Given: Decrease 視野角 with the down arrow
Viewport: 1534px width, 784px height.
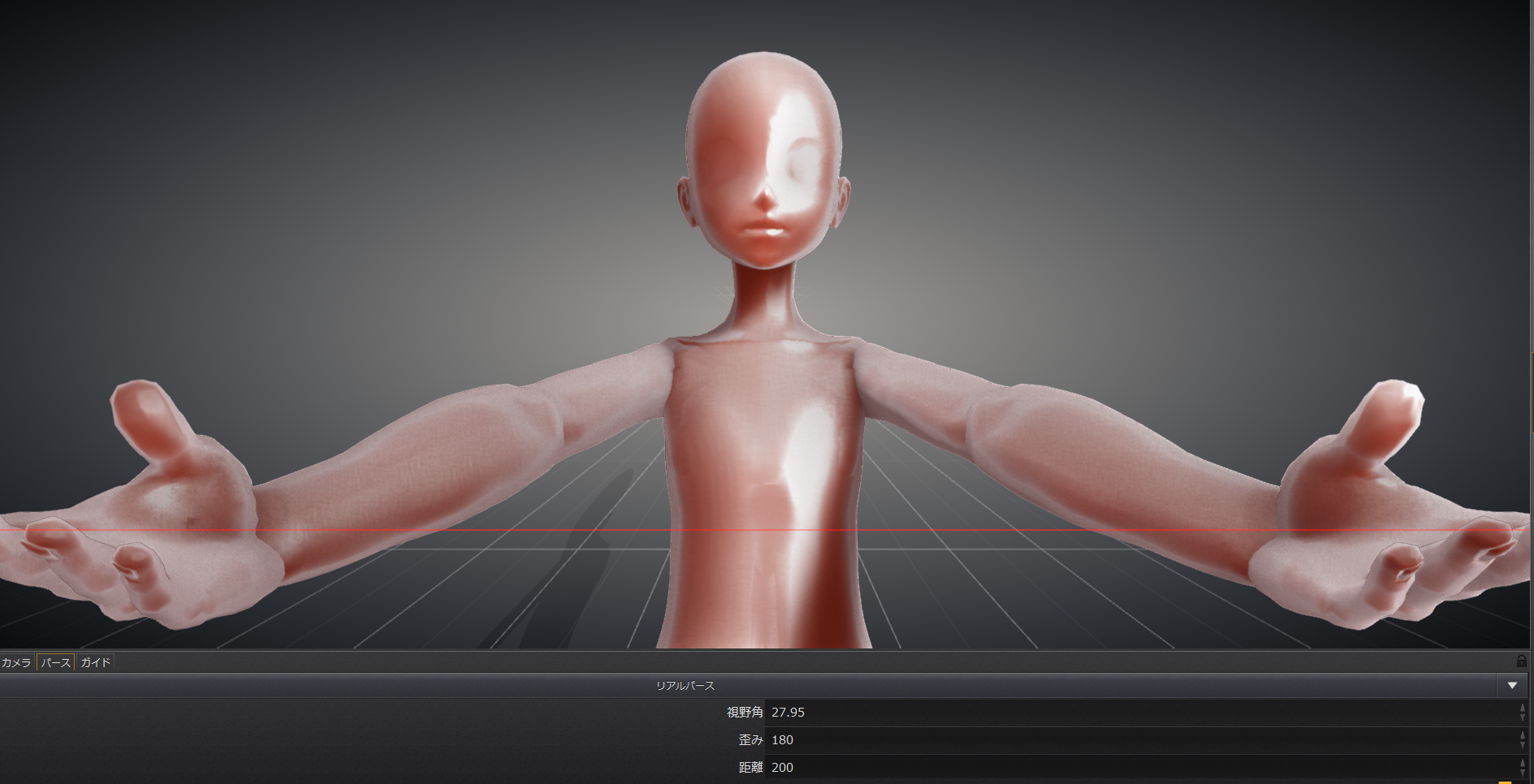Looking at the screenshot, I should coord(1522,717).
